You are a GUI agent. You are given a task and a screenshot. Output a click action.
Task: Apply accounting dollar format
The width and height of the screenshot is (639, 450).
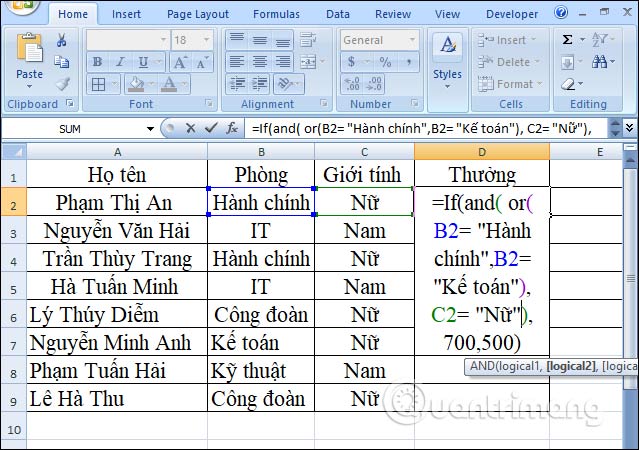click(x=351, y=62)
